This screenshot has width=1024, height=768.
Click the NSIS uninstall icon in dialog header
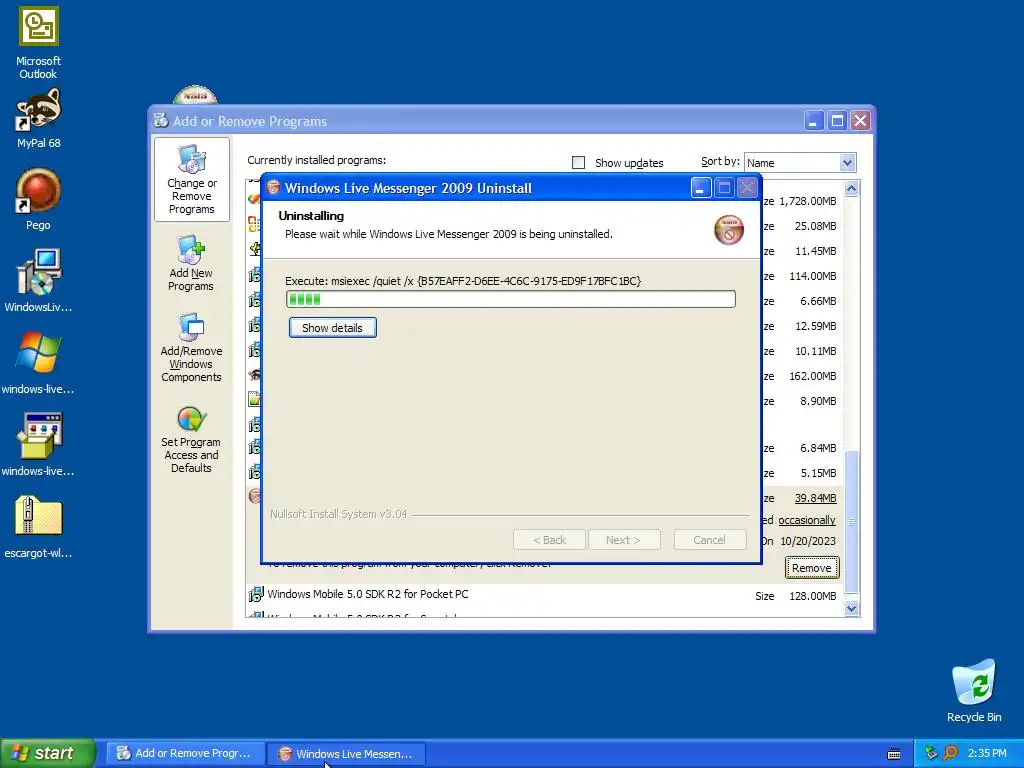point(729,230)
